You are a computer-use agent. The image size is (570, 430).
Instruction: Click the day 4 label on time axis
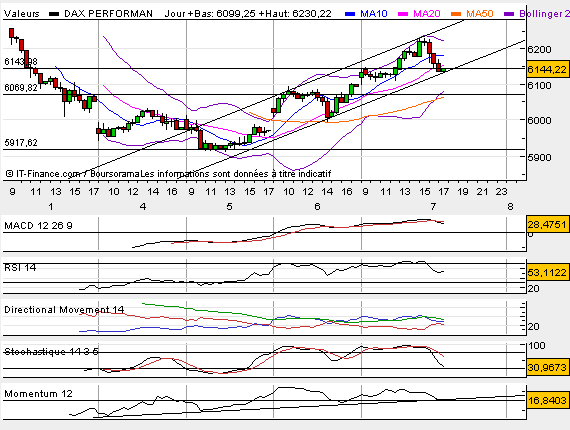143,207
